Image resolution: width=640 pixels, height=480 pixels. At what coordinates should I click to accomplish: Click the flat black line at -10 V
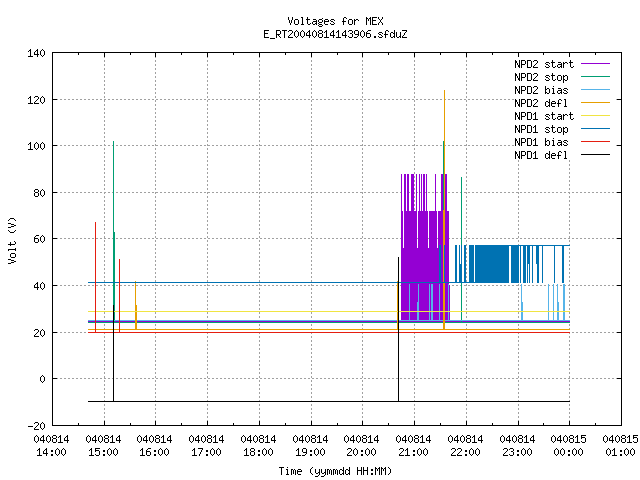(x=329, y=402)
